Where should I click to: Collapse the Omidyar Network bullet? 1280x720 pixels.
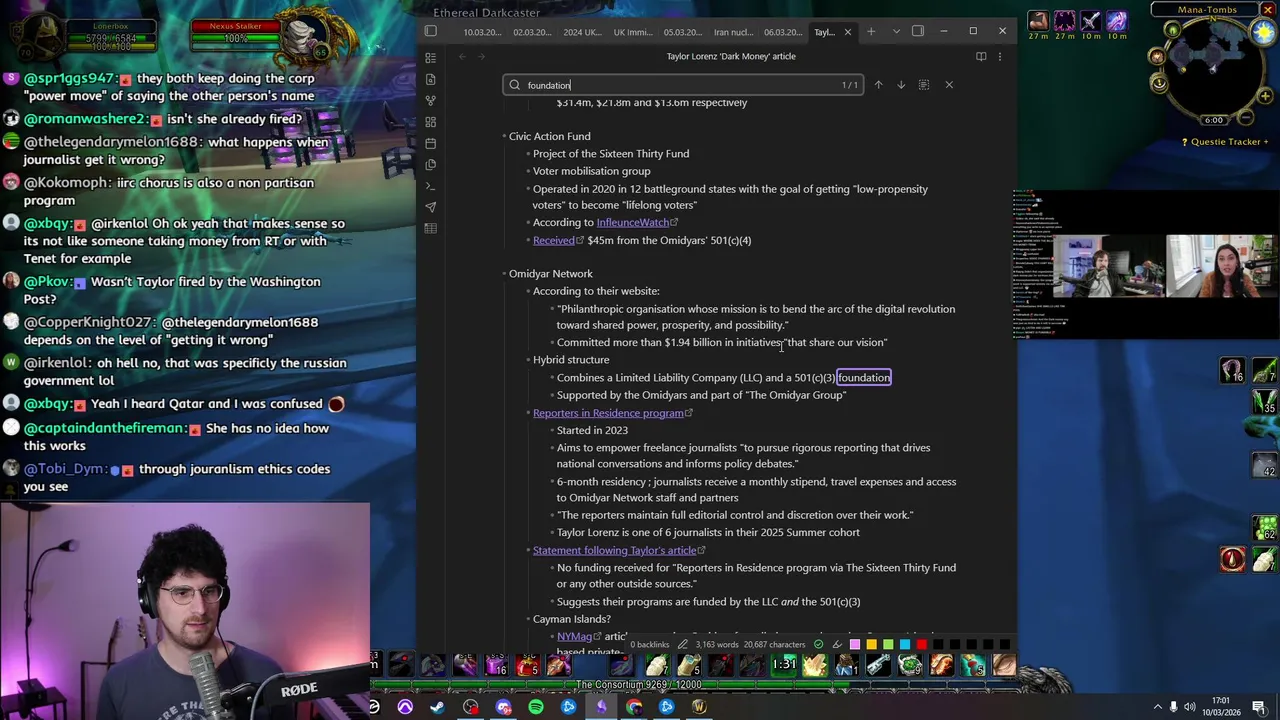coord(503,273)
